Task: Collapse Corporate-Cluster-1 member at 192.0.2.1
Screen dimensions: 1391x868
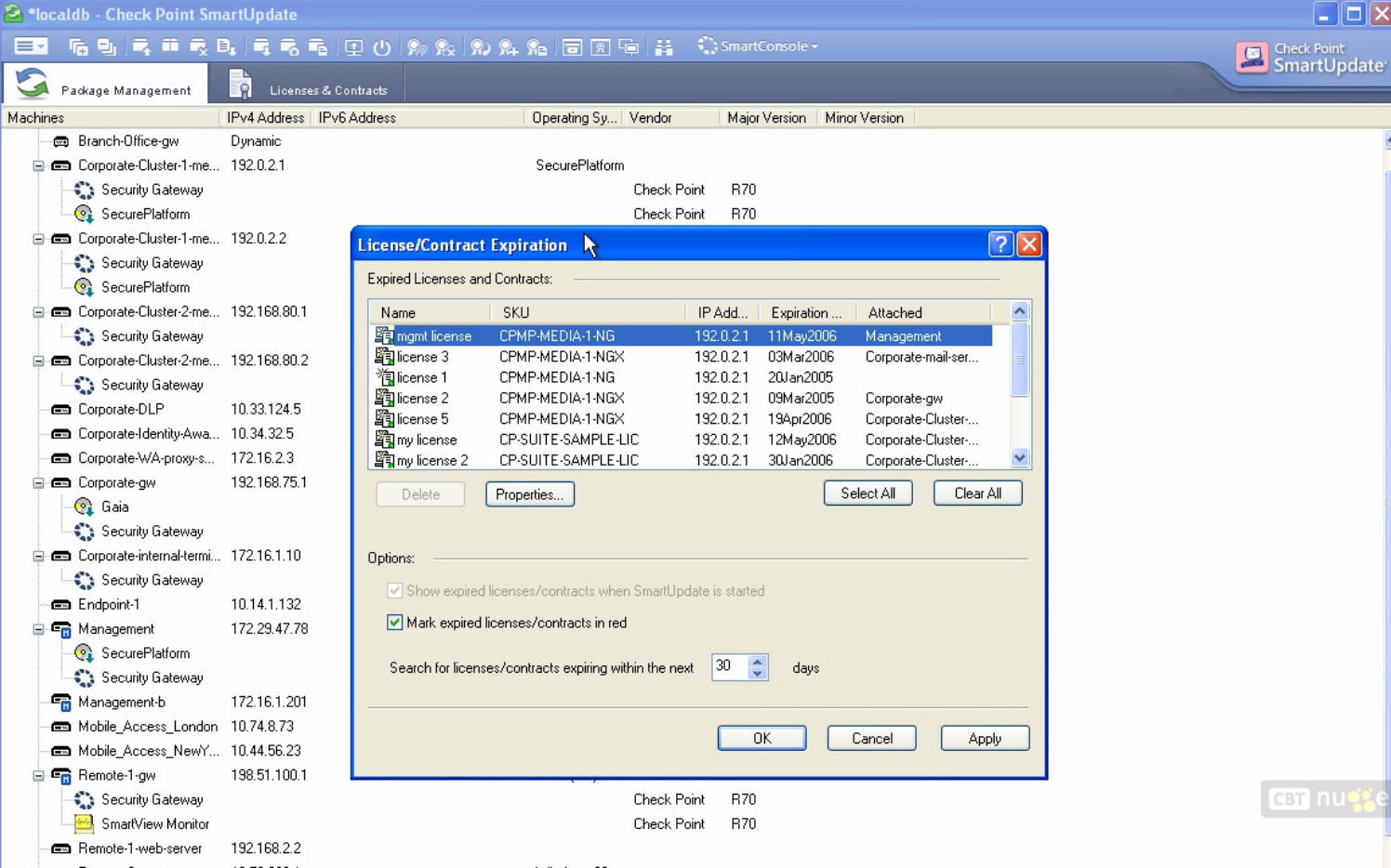Action: pos(38,165)
